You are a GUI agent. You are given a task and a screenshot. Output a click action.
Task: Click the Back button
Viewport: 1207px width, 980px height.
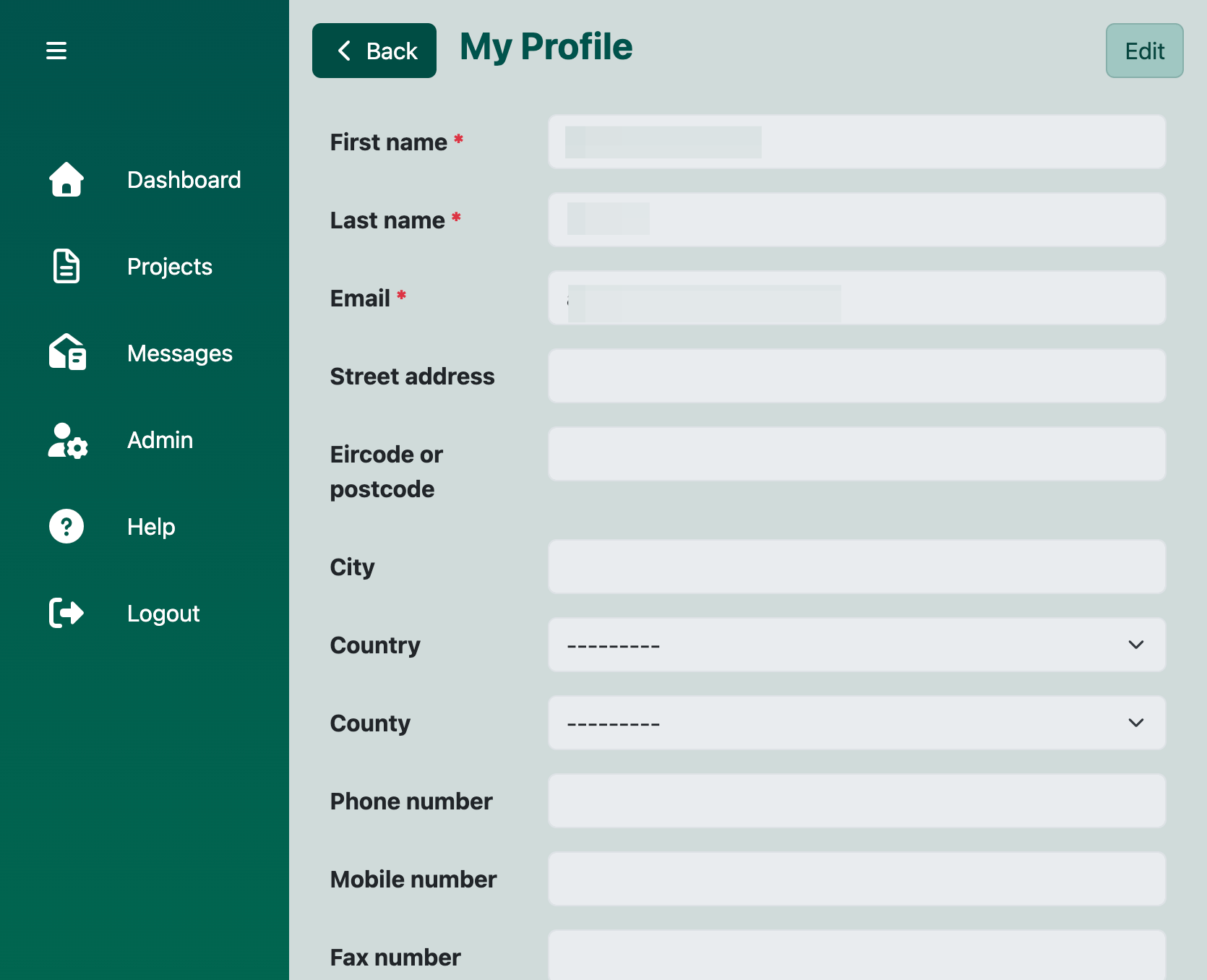tap(374, 51)
